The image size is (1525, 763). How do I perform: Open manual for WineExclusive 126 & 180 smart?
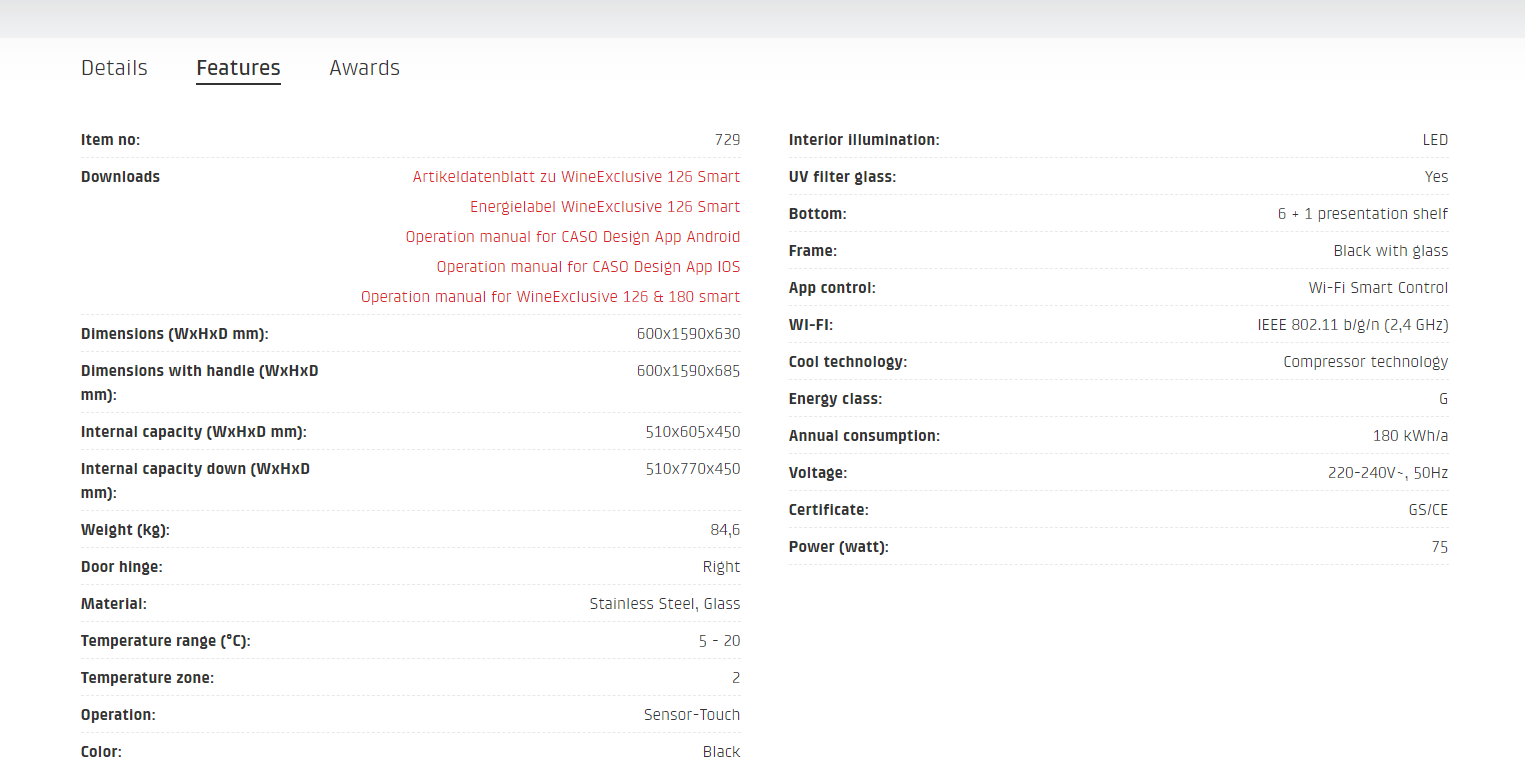(550, 297)
